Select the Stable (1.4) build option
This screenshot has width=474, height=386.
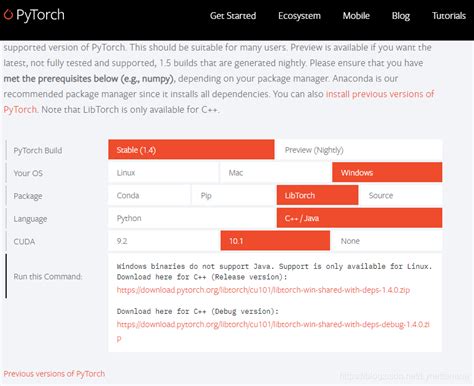[x=191, y=150]
